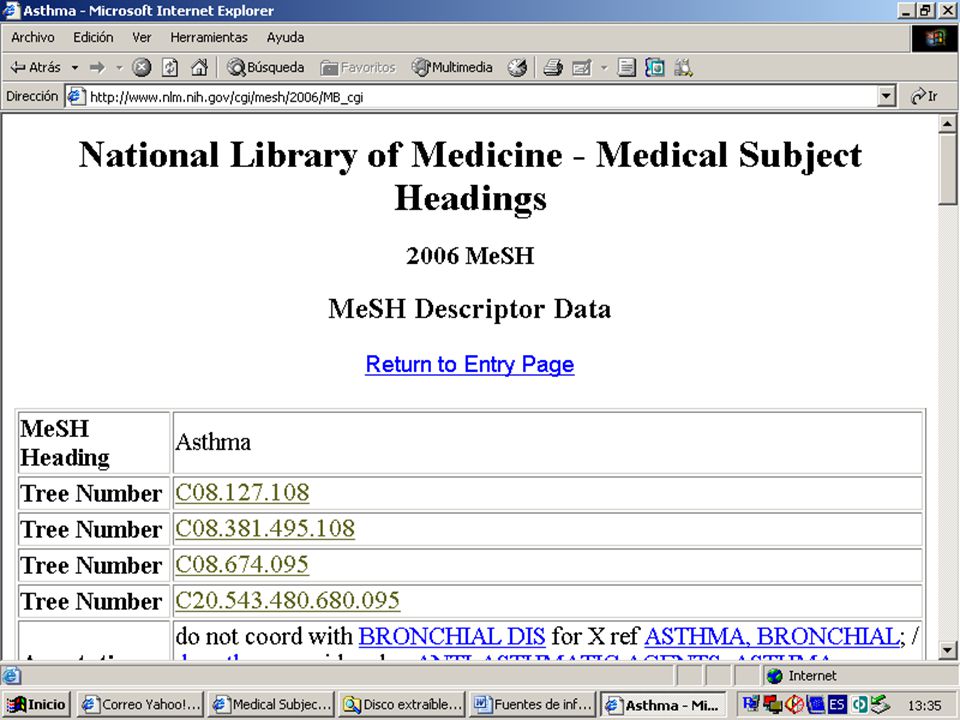Click the 13:35 system clock
The height and width of the screenshot is (720, 960).
pos(924,705)
